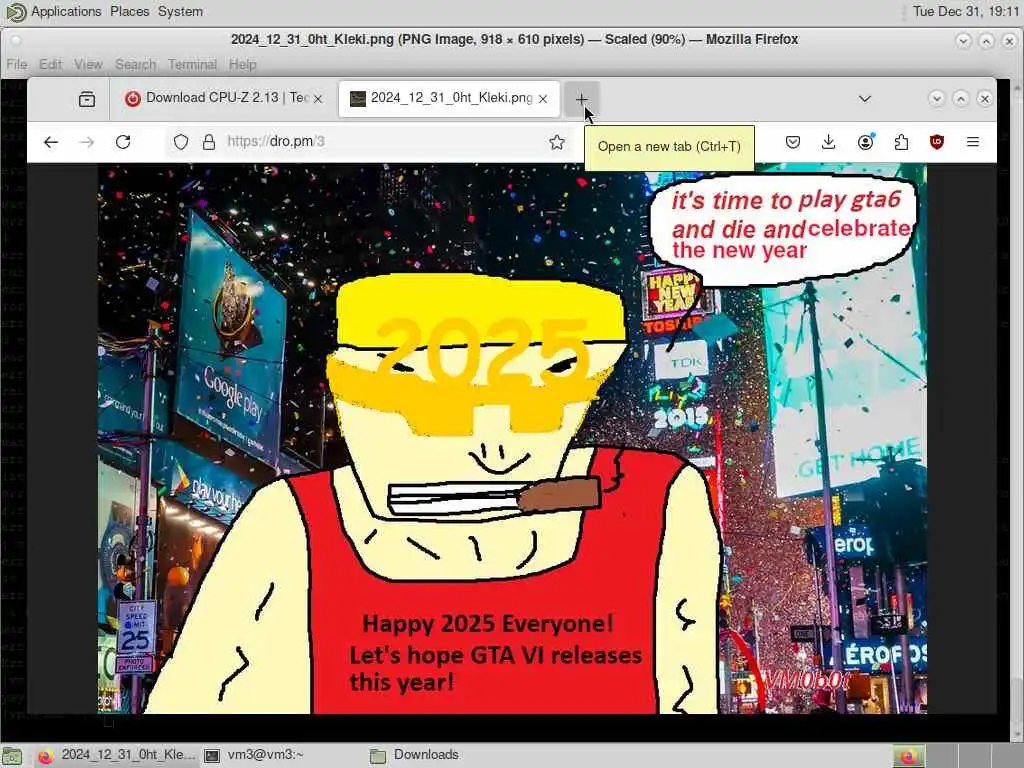This screenshot has height=768, width=1024.
Task: Open the Edit menu in terminal window
Action: click(x=50, y=65)
